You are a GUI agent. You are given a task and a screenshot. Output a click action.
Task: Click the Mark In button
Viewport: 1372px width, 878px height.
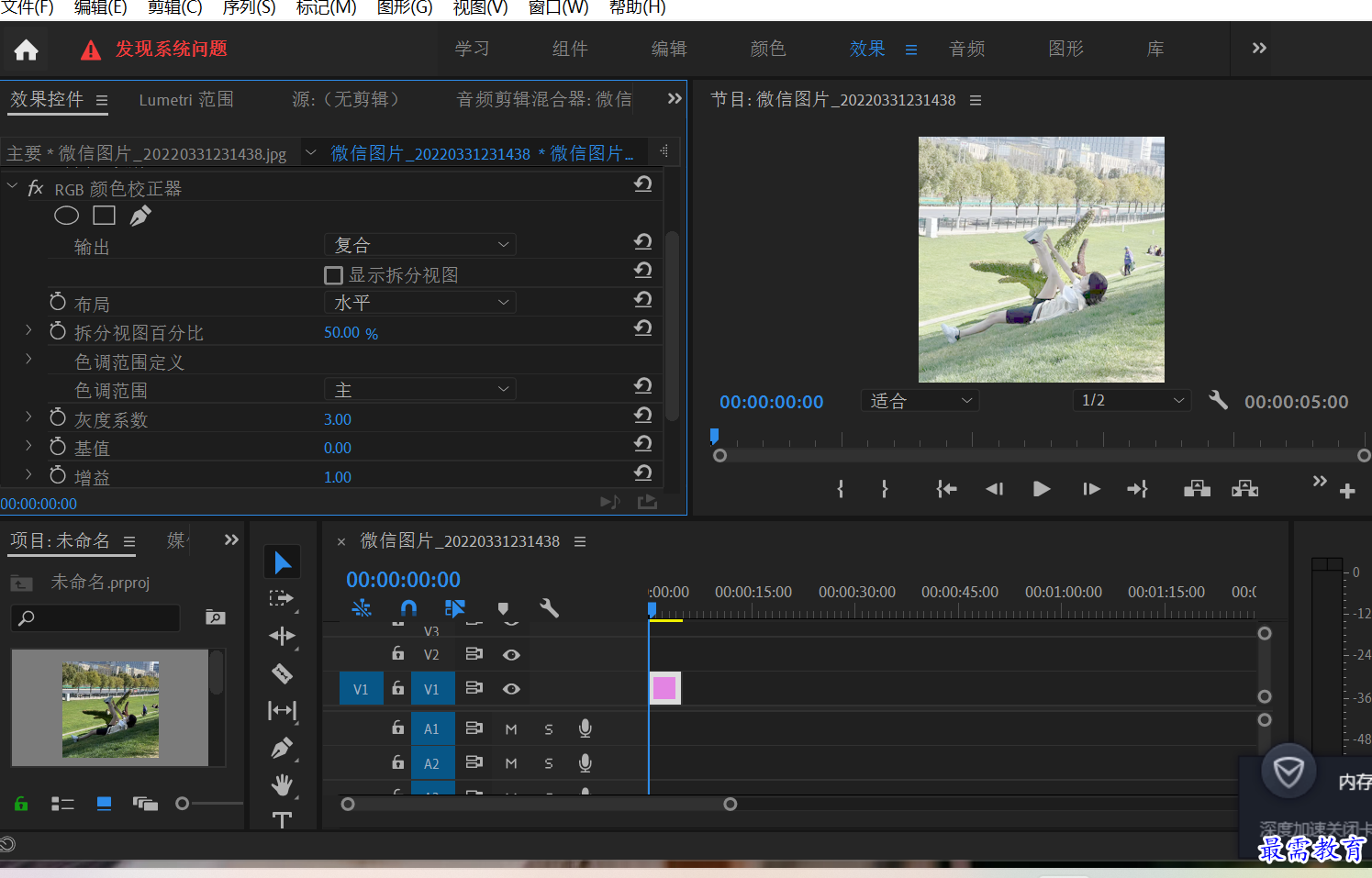coord(841,489)
